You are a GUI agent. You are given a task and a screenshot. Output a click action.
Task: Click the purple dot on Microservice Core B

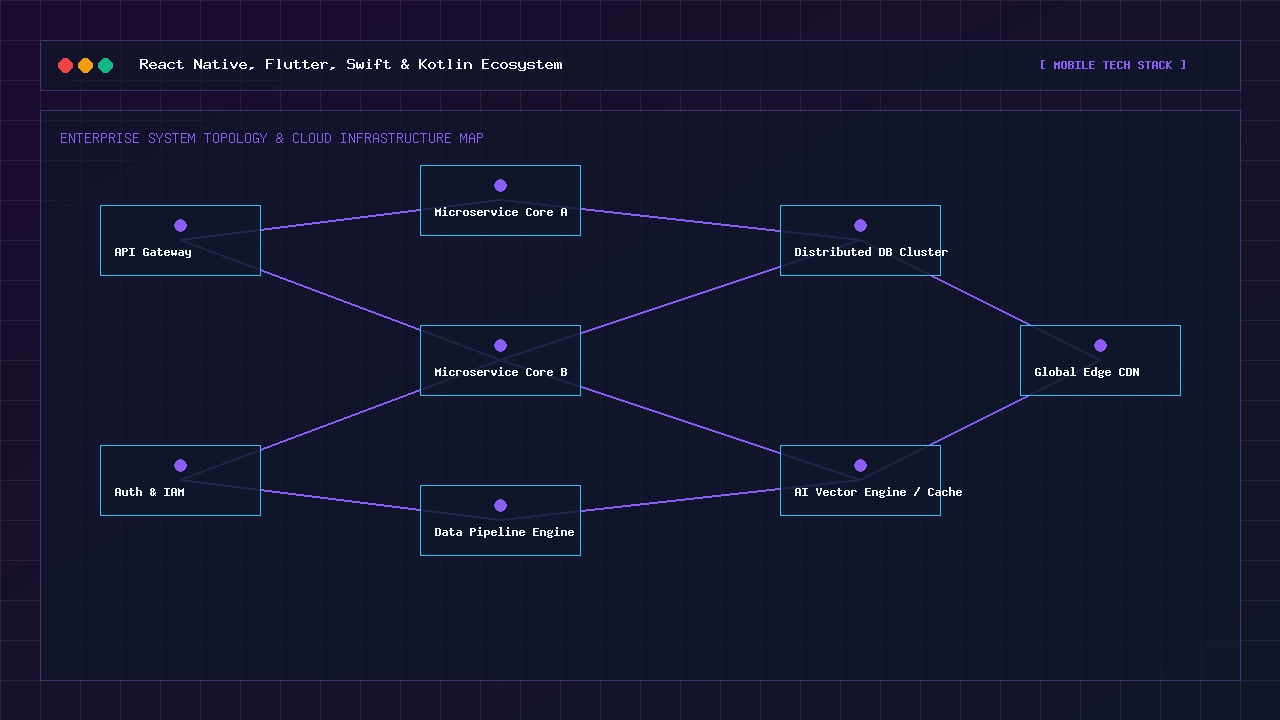click(500, 345)
